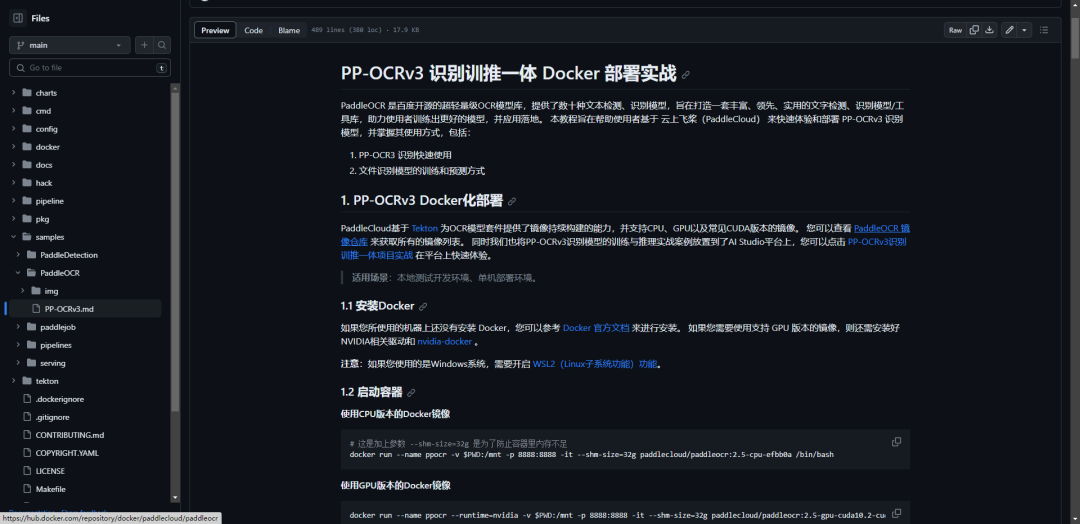This screenshot has width=1080, height=524.
Task: Open PaddleOCR 镜像仓库 link
Action: (x=882, y=228)
